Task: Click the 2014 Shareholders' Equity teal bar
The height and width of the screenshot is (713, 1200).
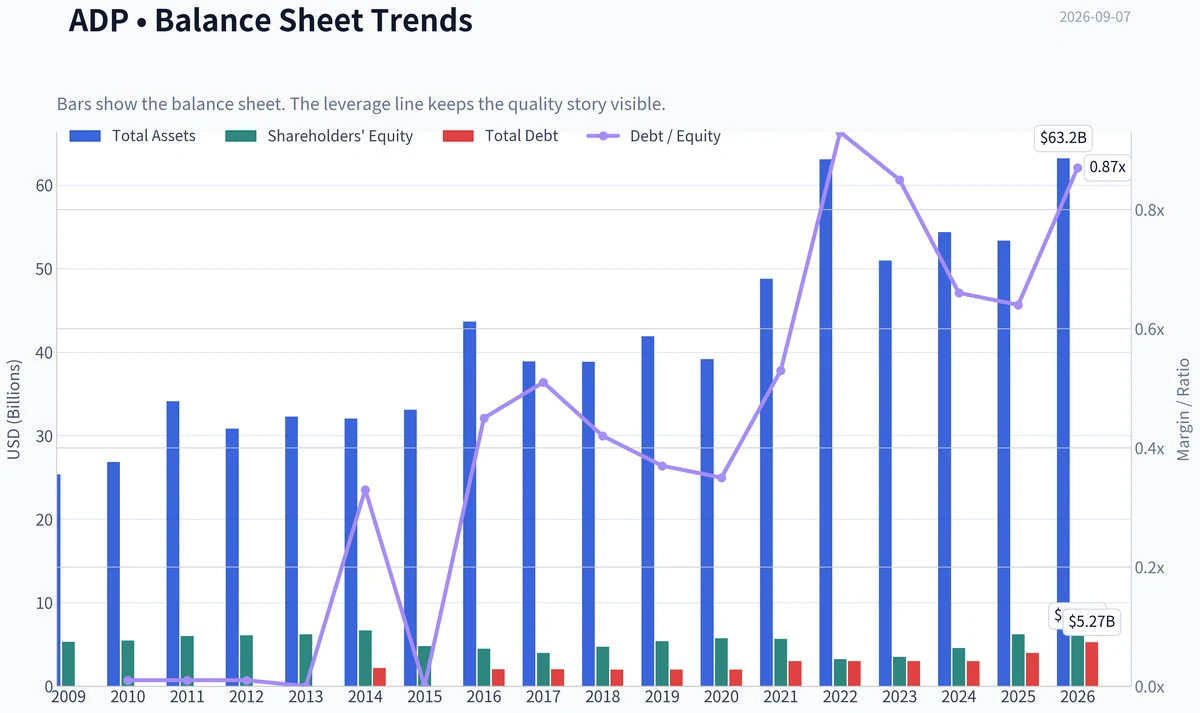Action: click(365, 658)
